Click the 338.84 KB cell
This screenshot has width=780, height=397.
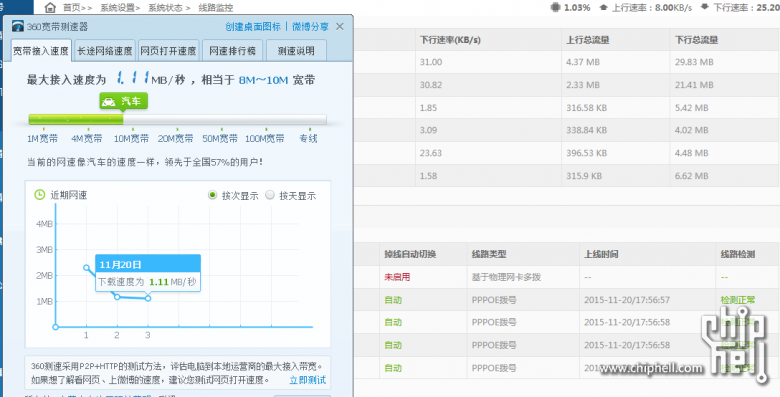point(586,130)
